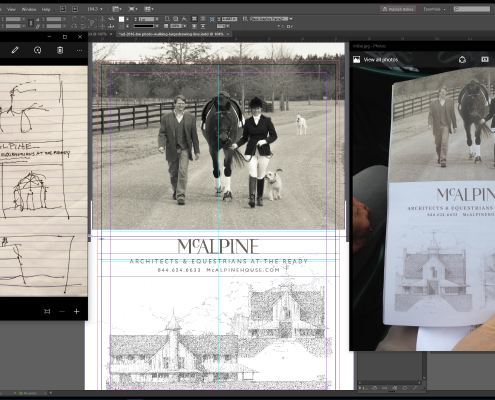Click zoom out minus in sketch Photos window
Screen dimensions: 495x400
pyautogui.click(x=62, y=311)
